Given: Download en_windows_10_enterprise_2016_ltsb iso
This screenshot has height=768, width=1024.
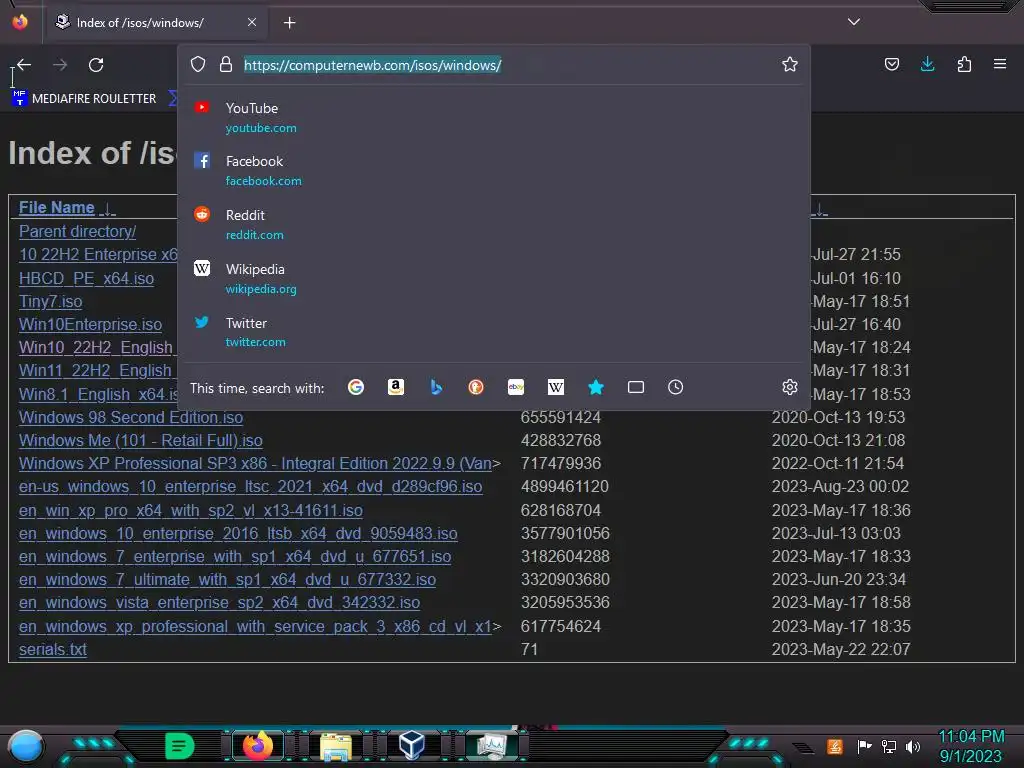Looking at the screenshot, I should click(238, 534).
